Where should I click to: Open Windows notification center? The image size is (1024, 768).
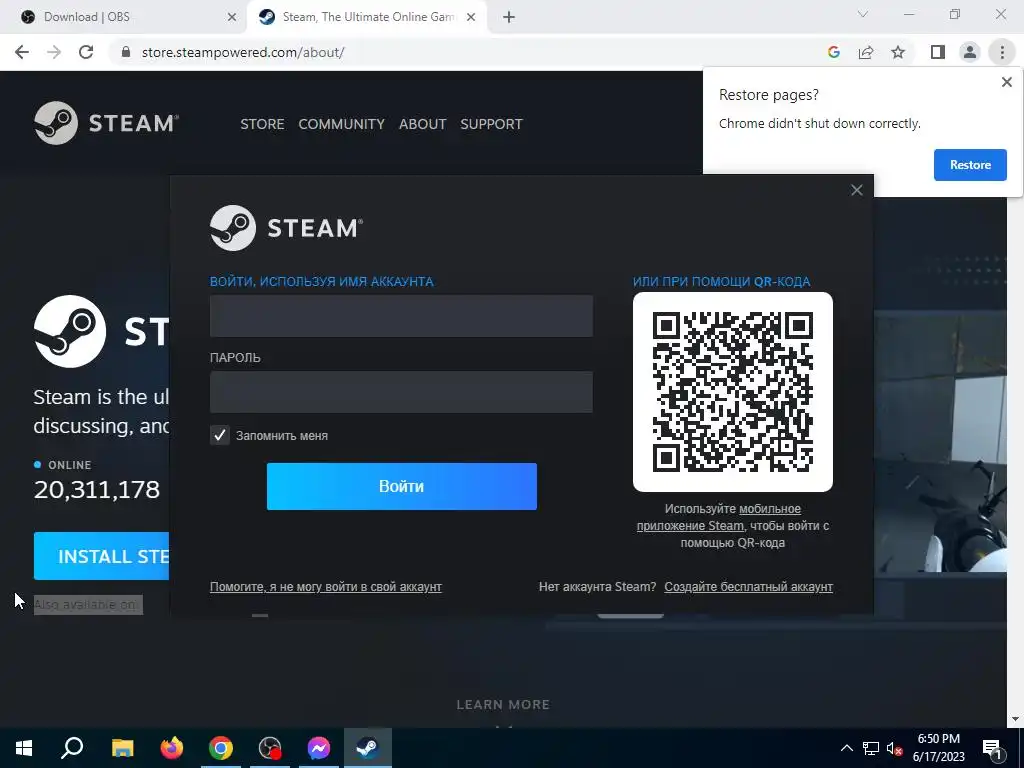pos(993,748)
